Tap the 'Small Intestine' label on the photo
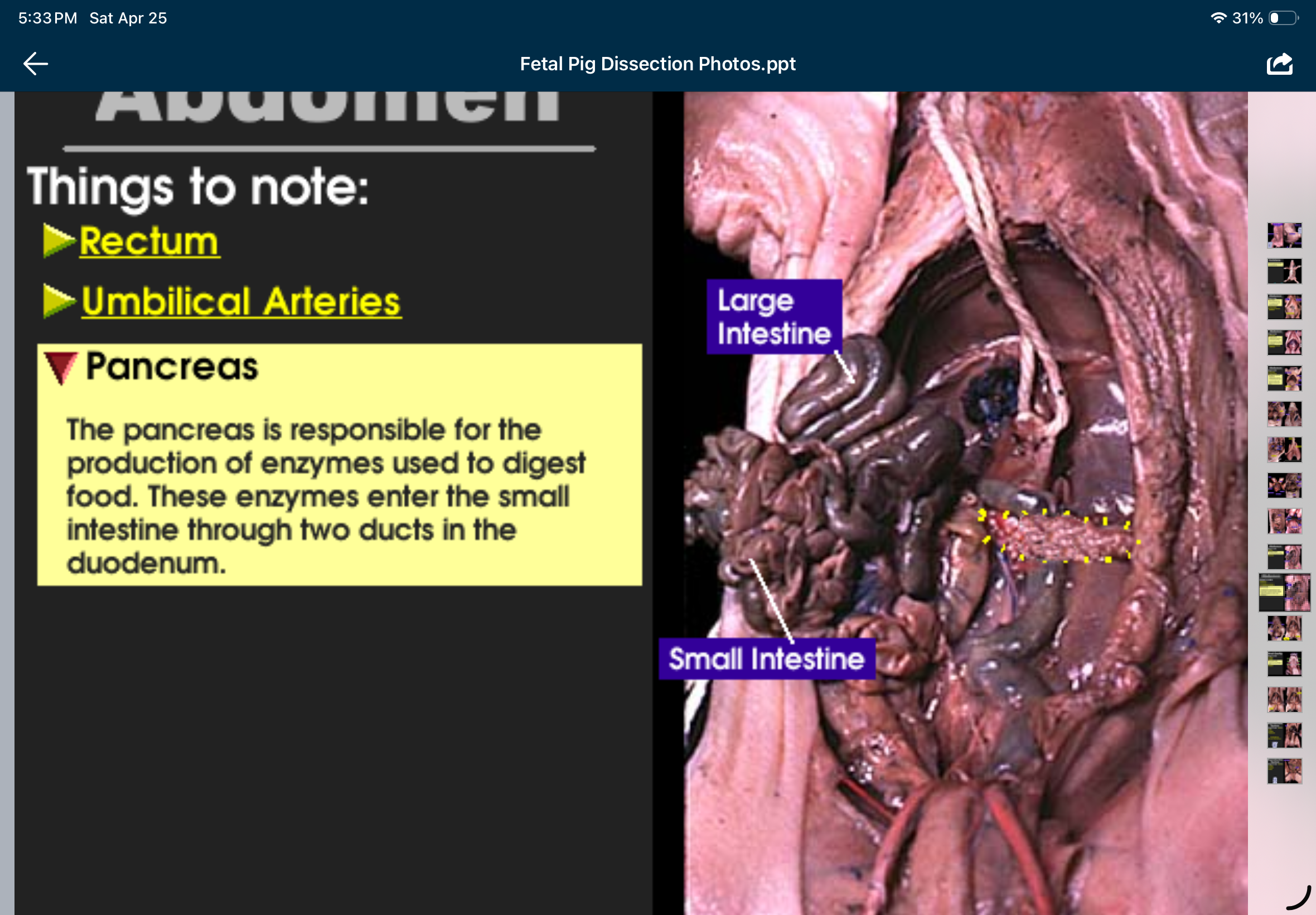This screenshot has width=1316, height=915. [x=767, y=659]
